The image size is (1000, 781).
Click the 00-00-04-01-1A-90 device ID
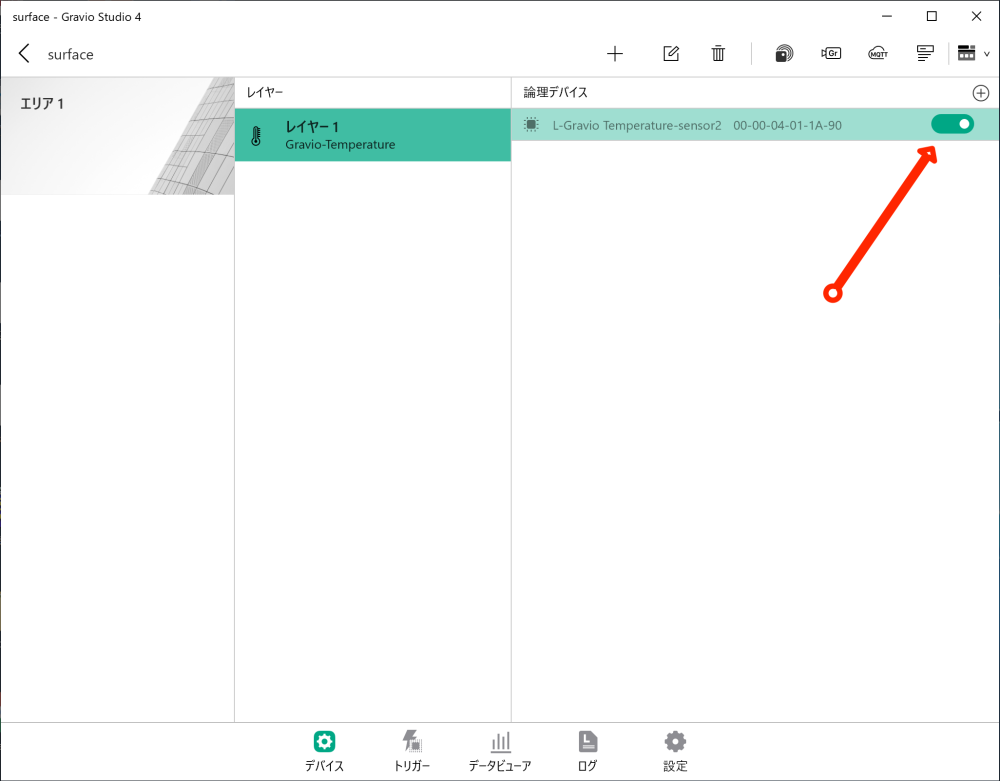point(787,126)
